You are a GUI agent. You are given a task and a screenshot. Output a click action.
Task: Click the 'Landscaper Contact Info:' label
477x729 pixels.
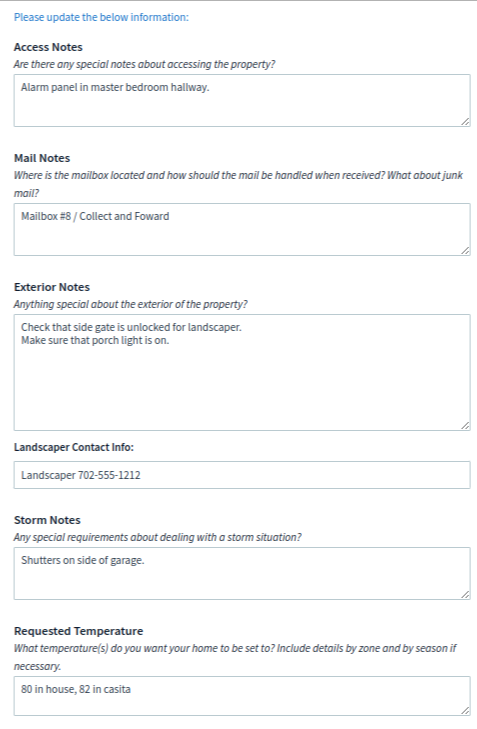(x=74, y=447)
